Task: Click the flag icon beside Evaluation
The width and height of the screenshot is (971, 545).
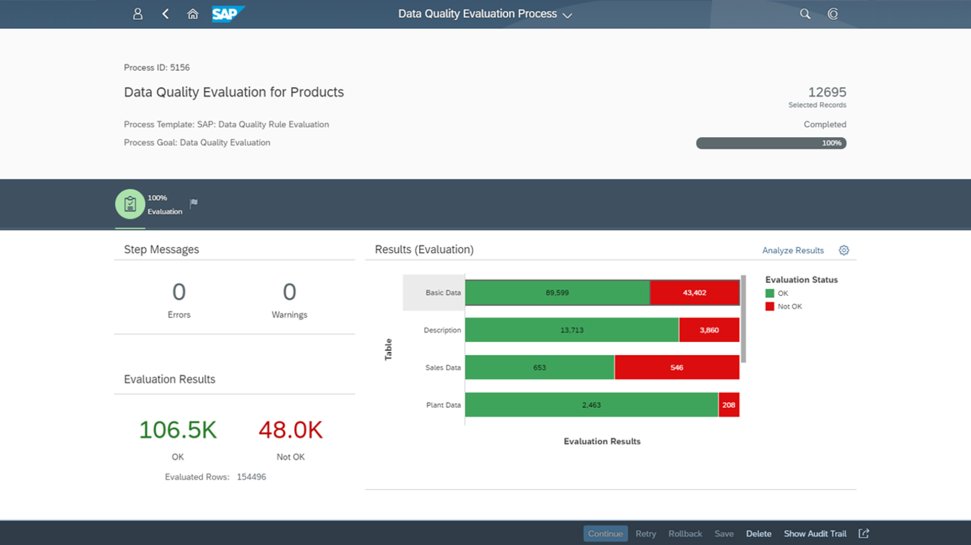Action: tap(194, 203)
